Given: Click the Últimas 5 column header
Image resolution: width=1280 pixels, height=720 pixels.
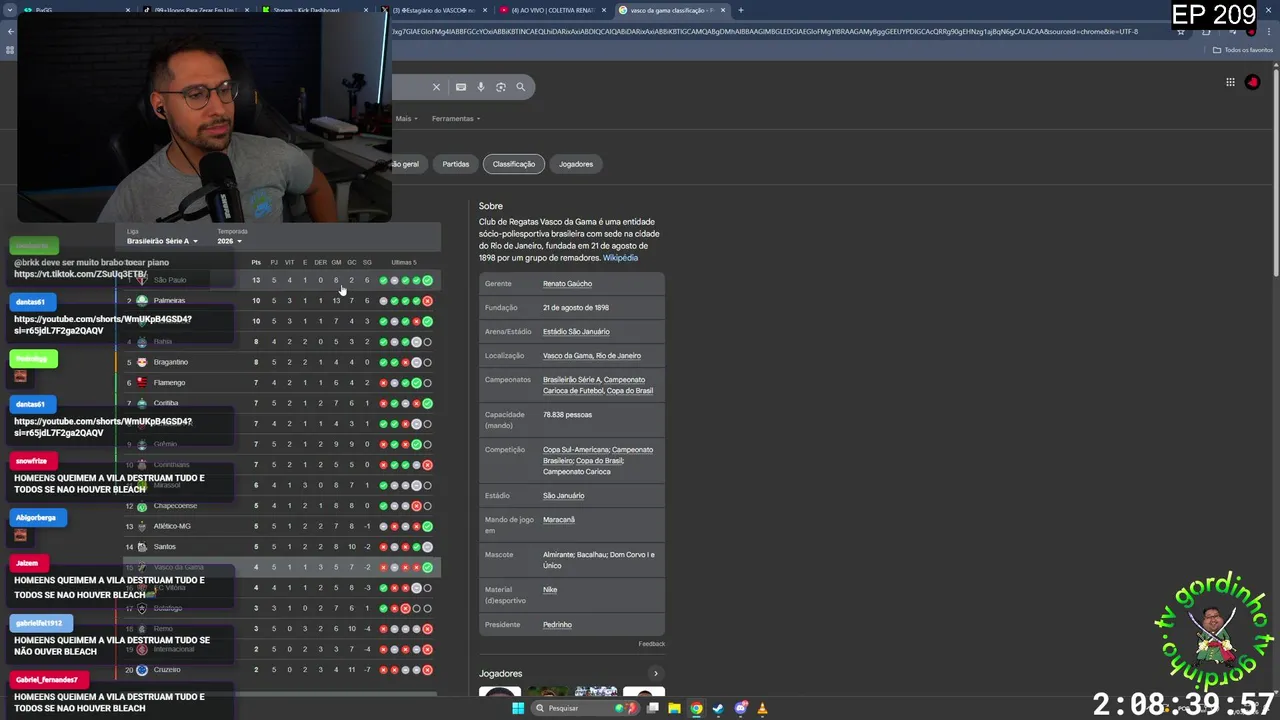Looking at the screenshot, I should point(404,262).
